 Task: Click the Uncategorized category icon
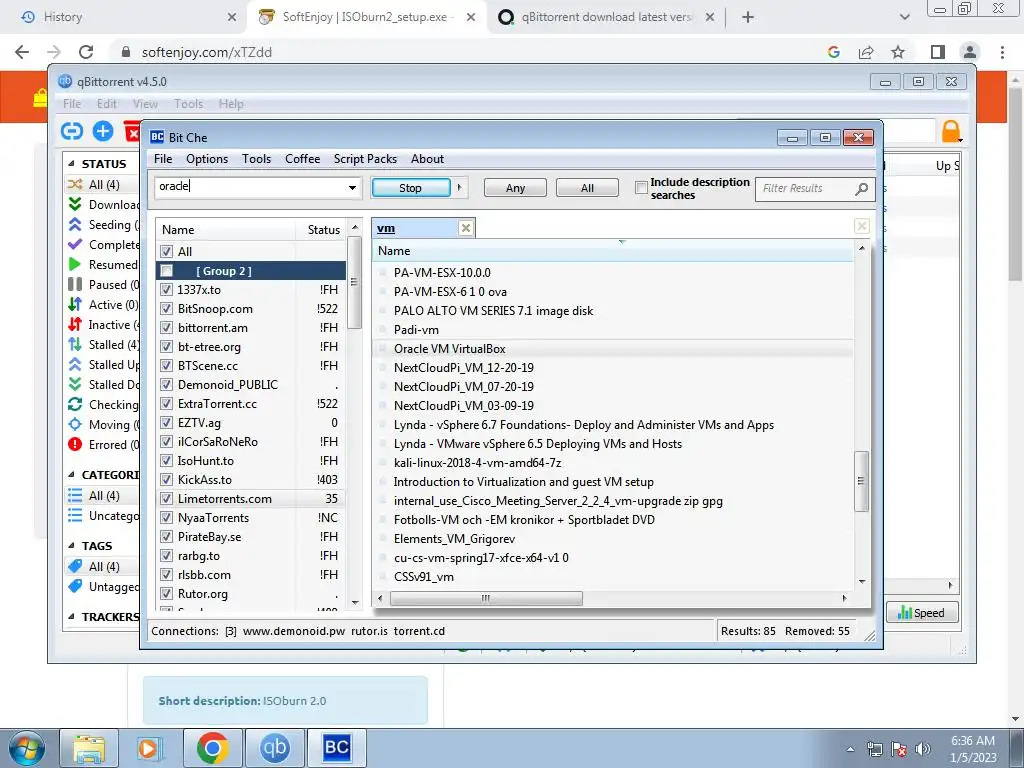(75, 516)
